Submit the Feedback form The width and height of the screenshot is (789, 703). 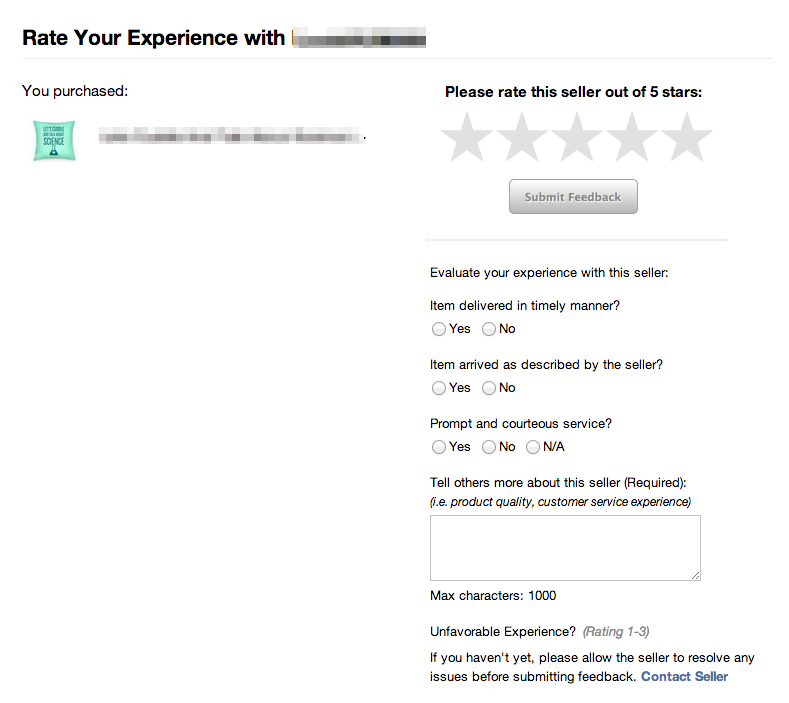(573, 197)
